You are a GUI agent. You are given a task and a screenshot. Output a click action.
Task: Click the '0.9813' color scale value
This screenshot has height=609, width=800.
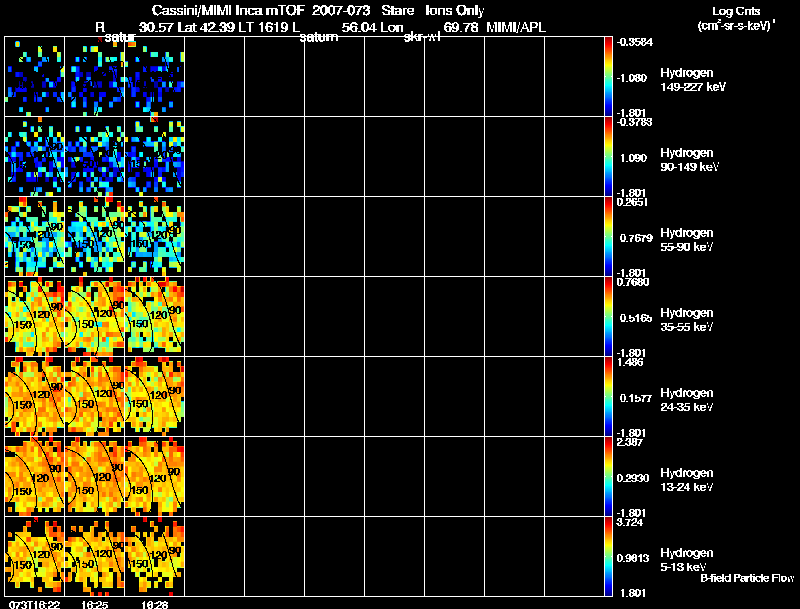click(633, 558)
